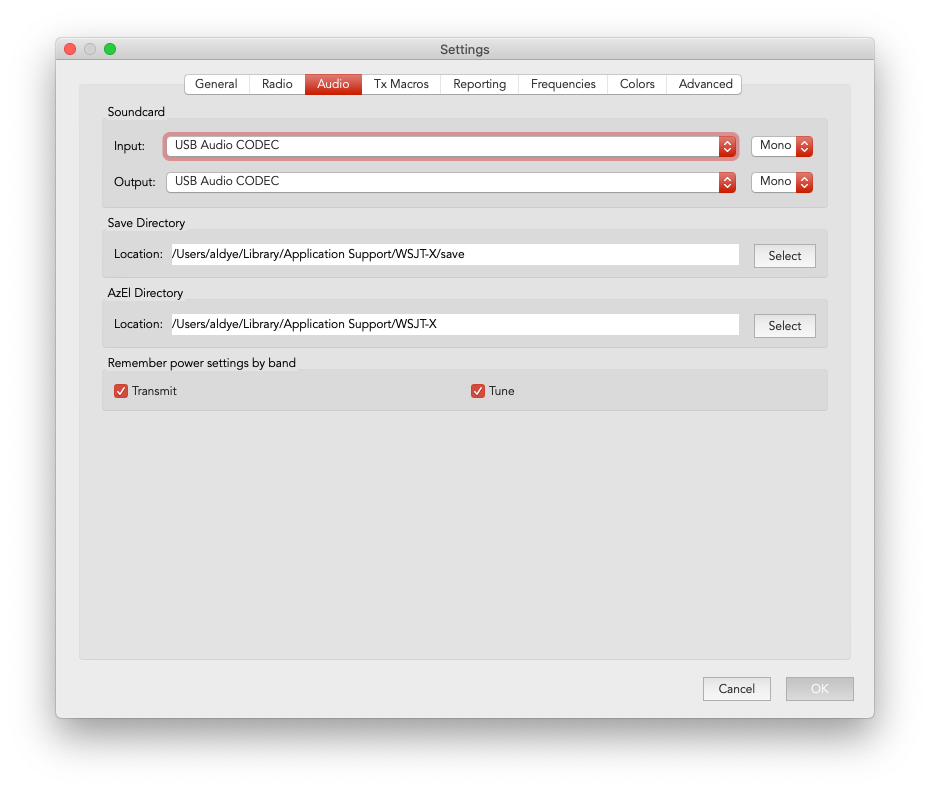Open the Input channel Mono dropdown
Image resolution: width=930 pixels, height=792 pixels.
point(782,146)
